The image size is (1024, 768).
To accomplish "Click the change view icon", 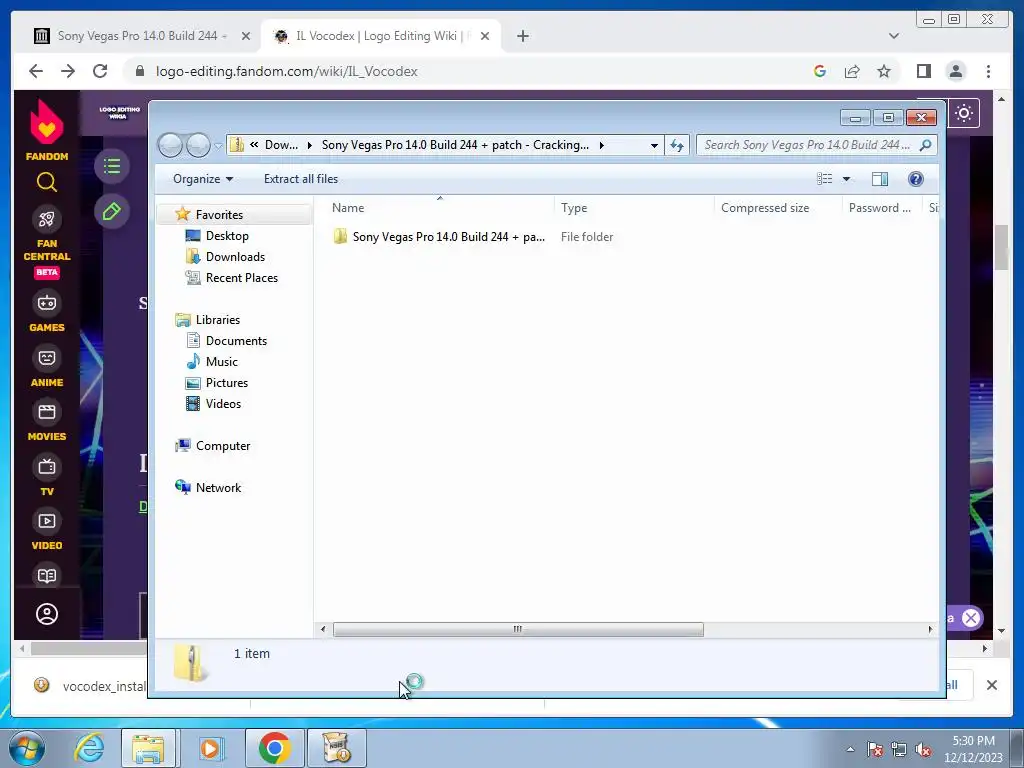I will [825, 179].
